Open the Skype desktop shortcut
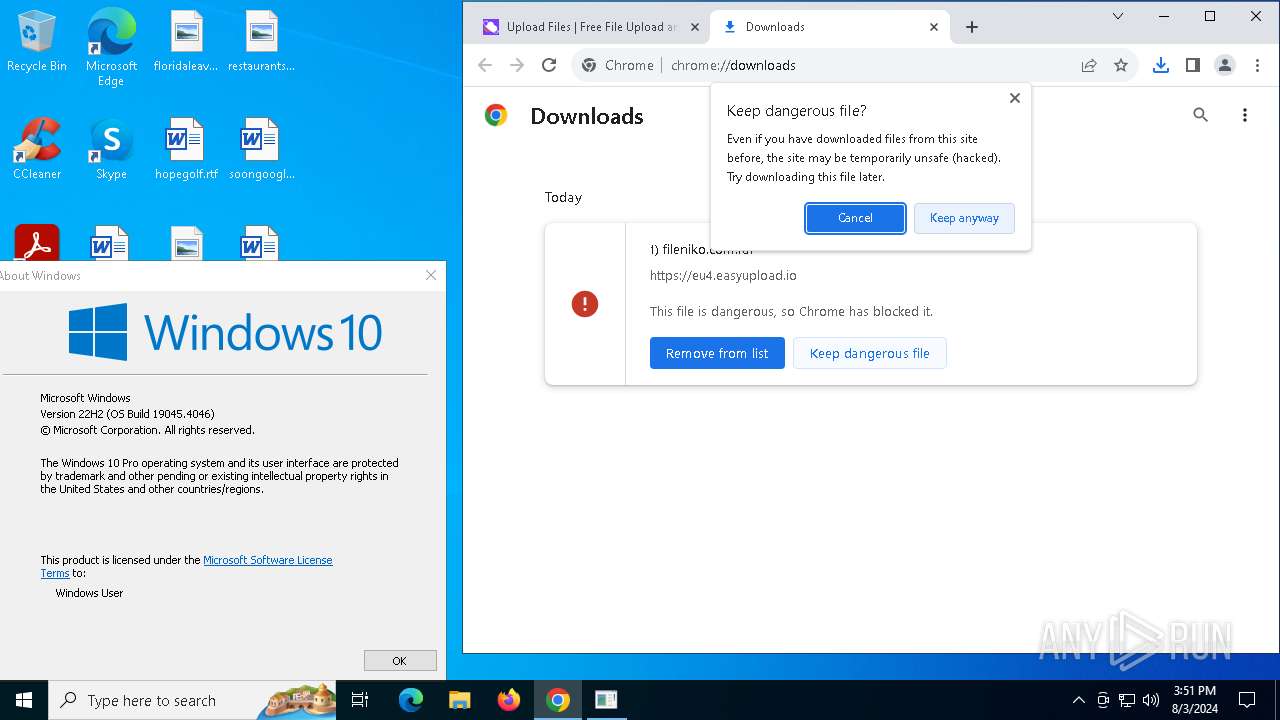The image size is (1280, 720). point(111,149)
